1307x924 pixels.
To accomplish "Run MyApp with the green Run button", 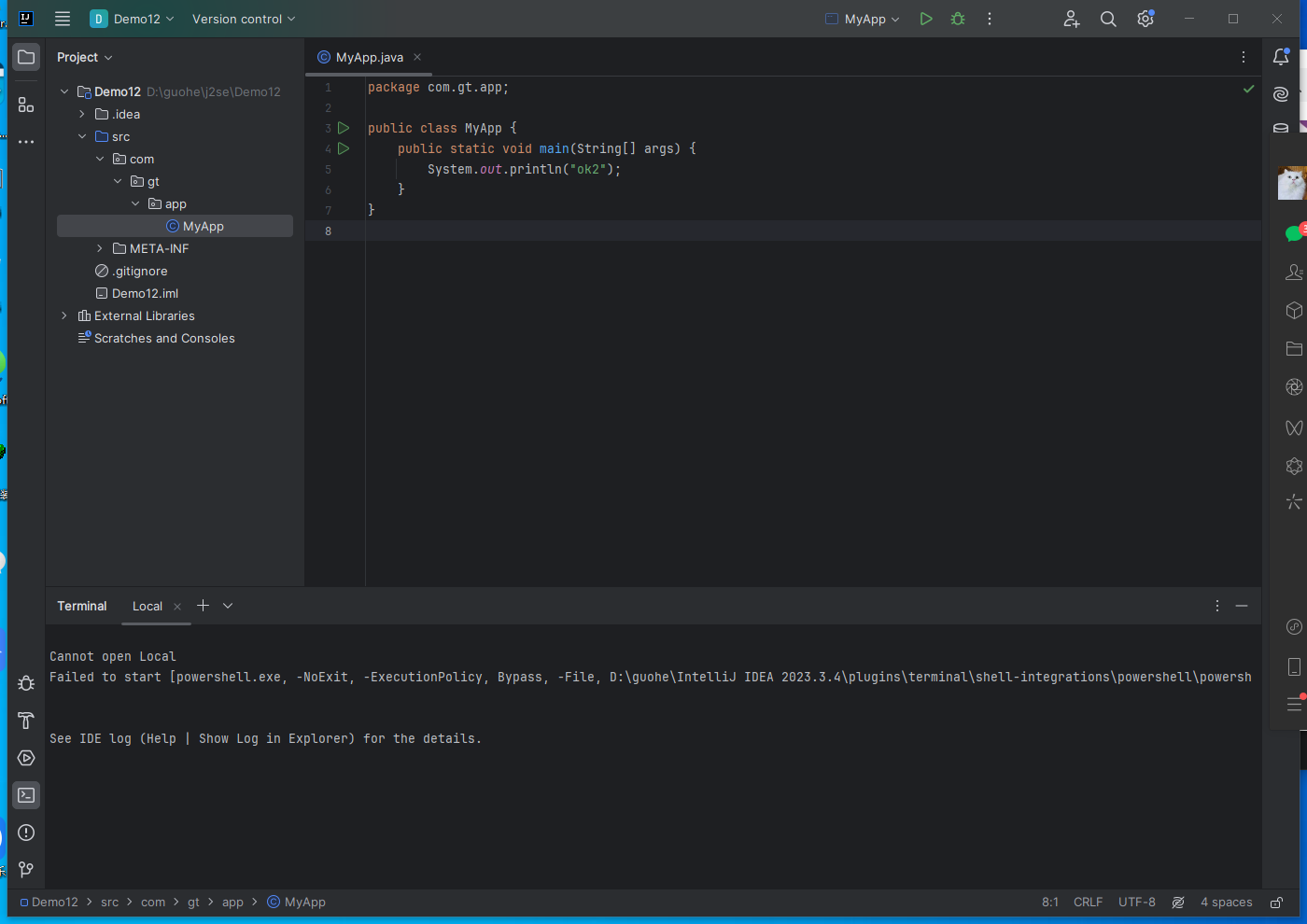I will click(x=925, y=19).
